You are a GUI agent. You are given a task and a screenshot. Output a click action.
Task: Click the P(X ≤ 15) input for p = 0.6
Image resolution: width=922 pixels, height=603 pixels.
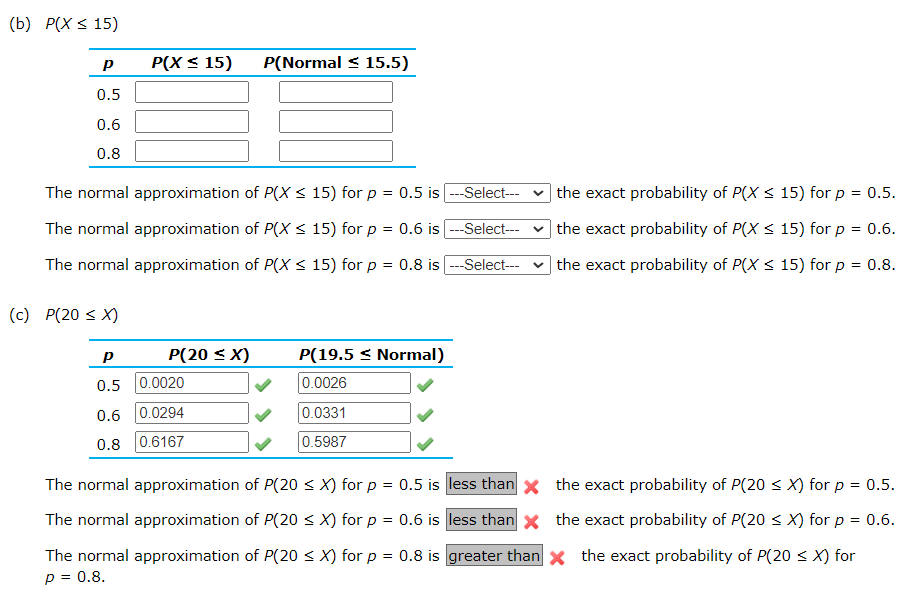click(191, 120)
